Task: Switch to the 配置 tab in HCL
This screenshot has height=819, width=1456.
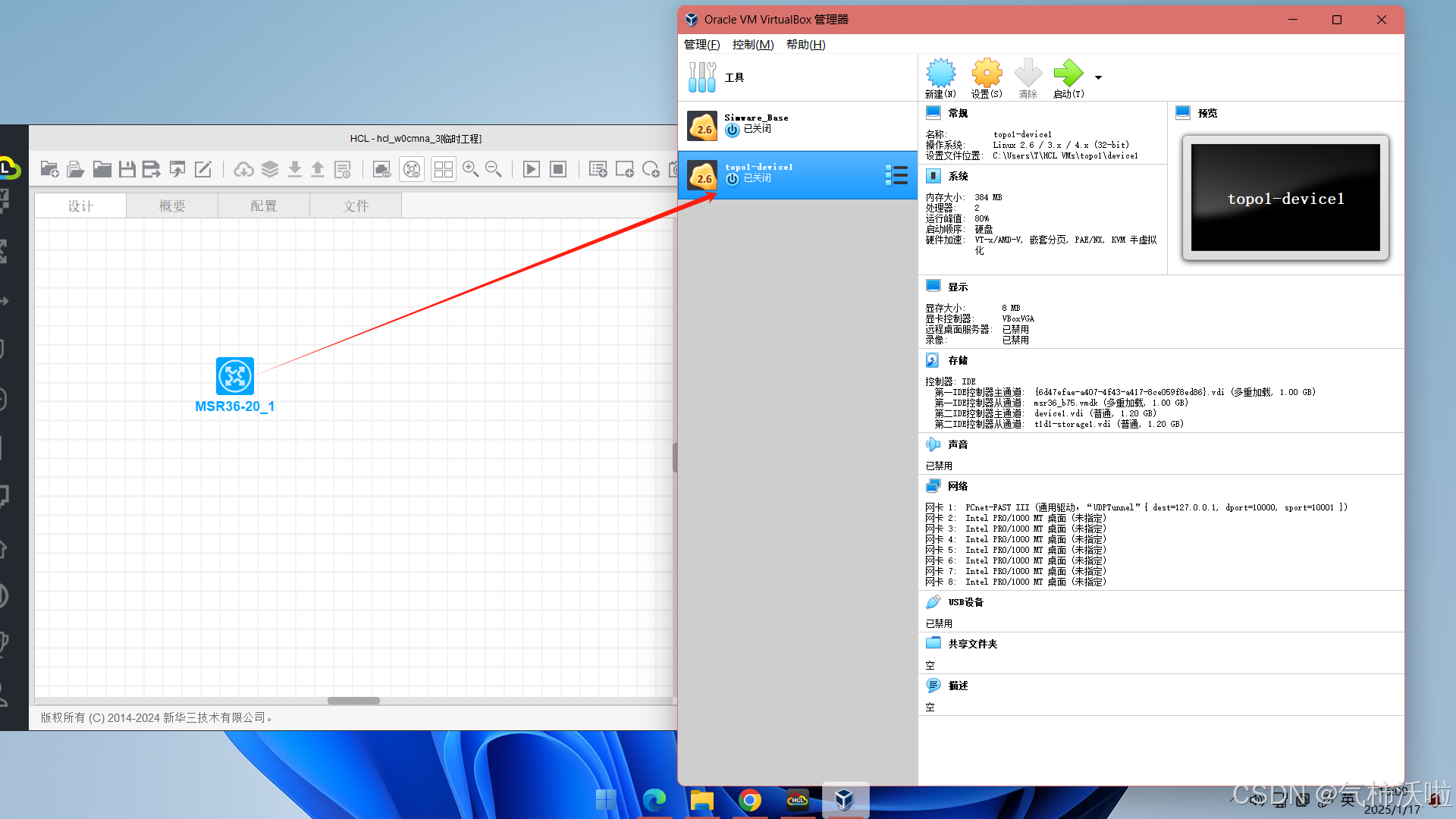Action: (x=264, y=206)
